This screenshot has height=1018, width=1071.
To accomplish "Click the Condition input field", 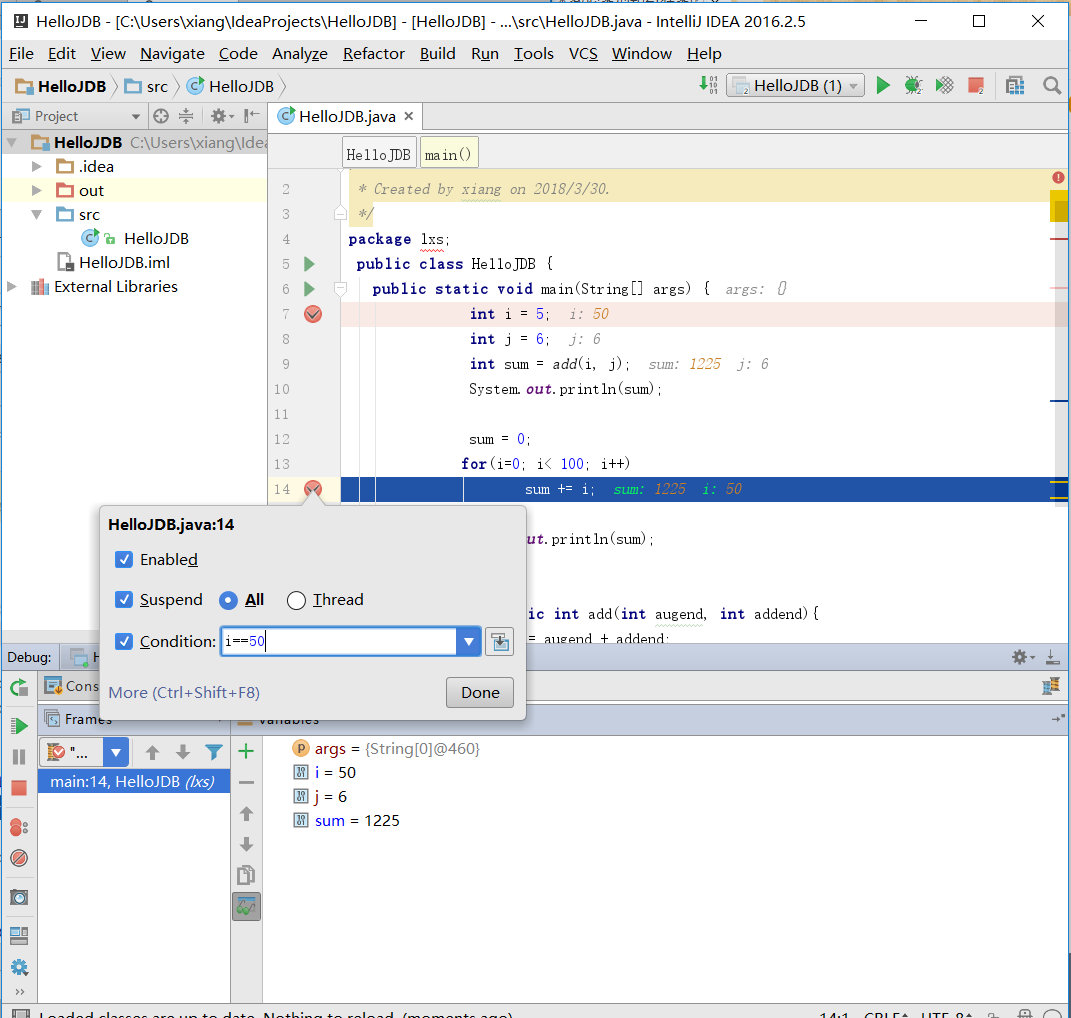I will pos(339,642).
